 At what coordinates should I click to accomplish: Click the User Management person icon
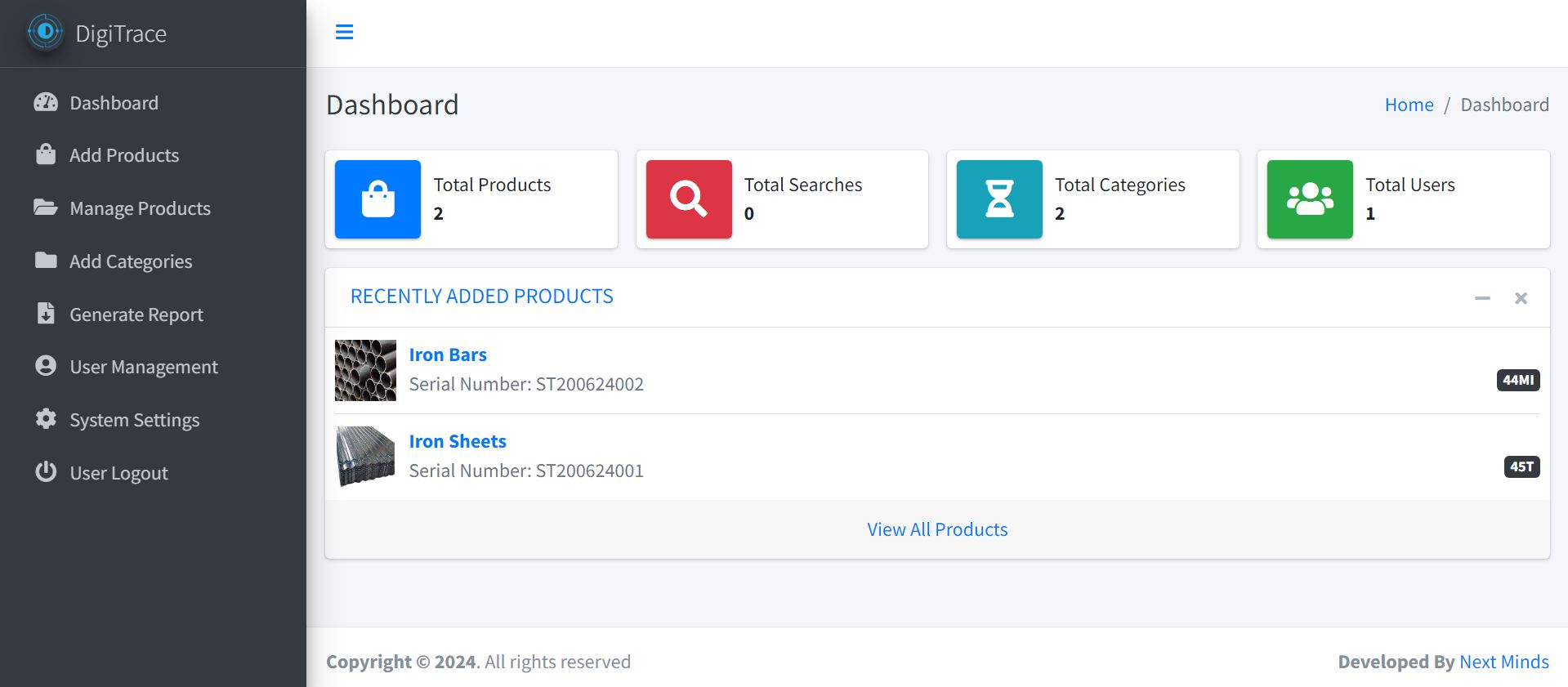(46, 366)
